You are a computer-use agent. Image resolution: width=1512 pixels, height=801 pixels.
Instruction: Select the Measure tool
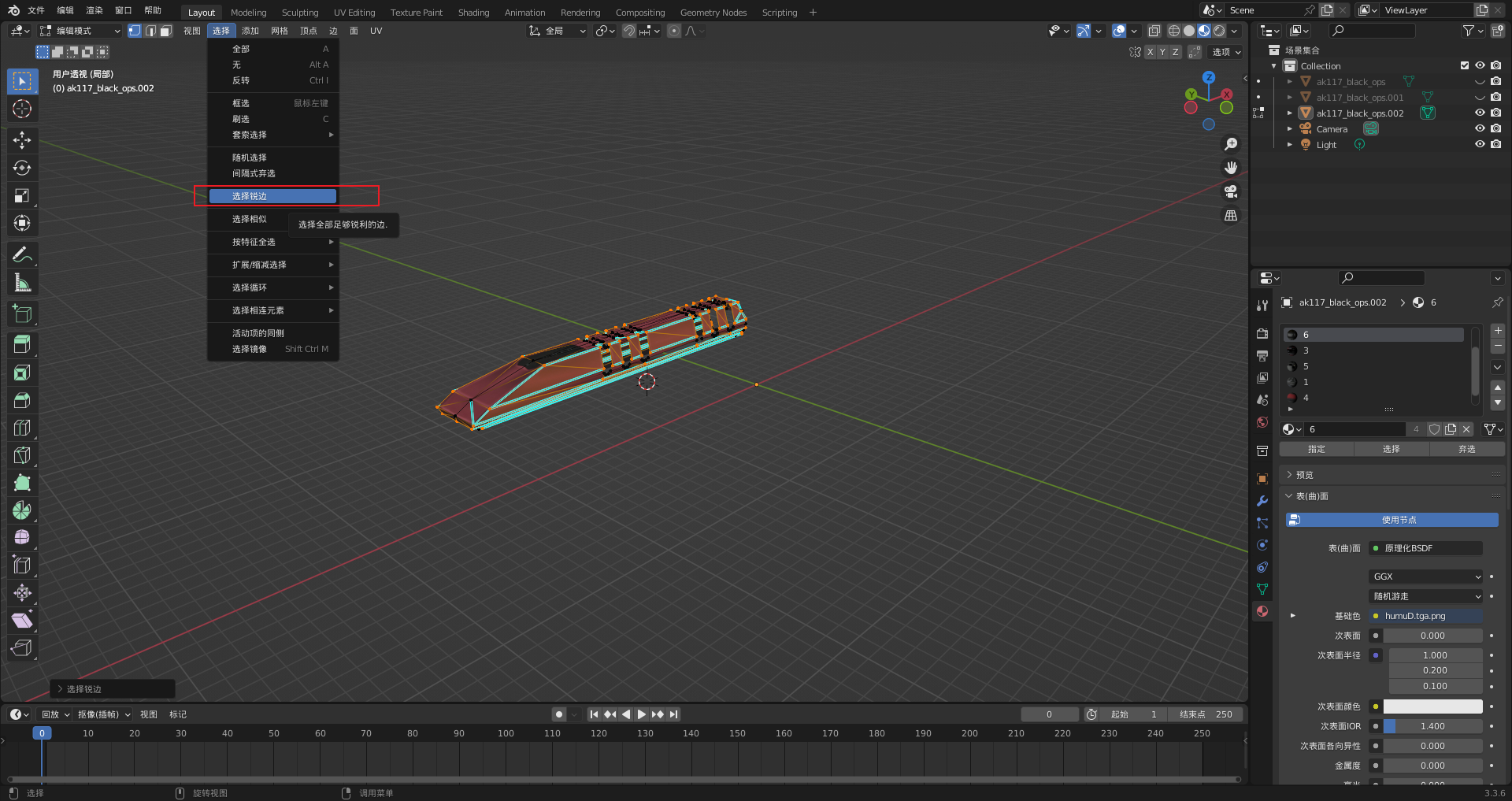pos(22,283)
